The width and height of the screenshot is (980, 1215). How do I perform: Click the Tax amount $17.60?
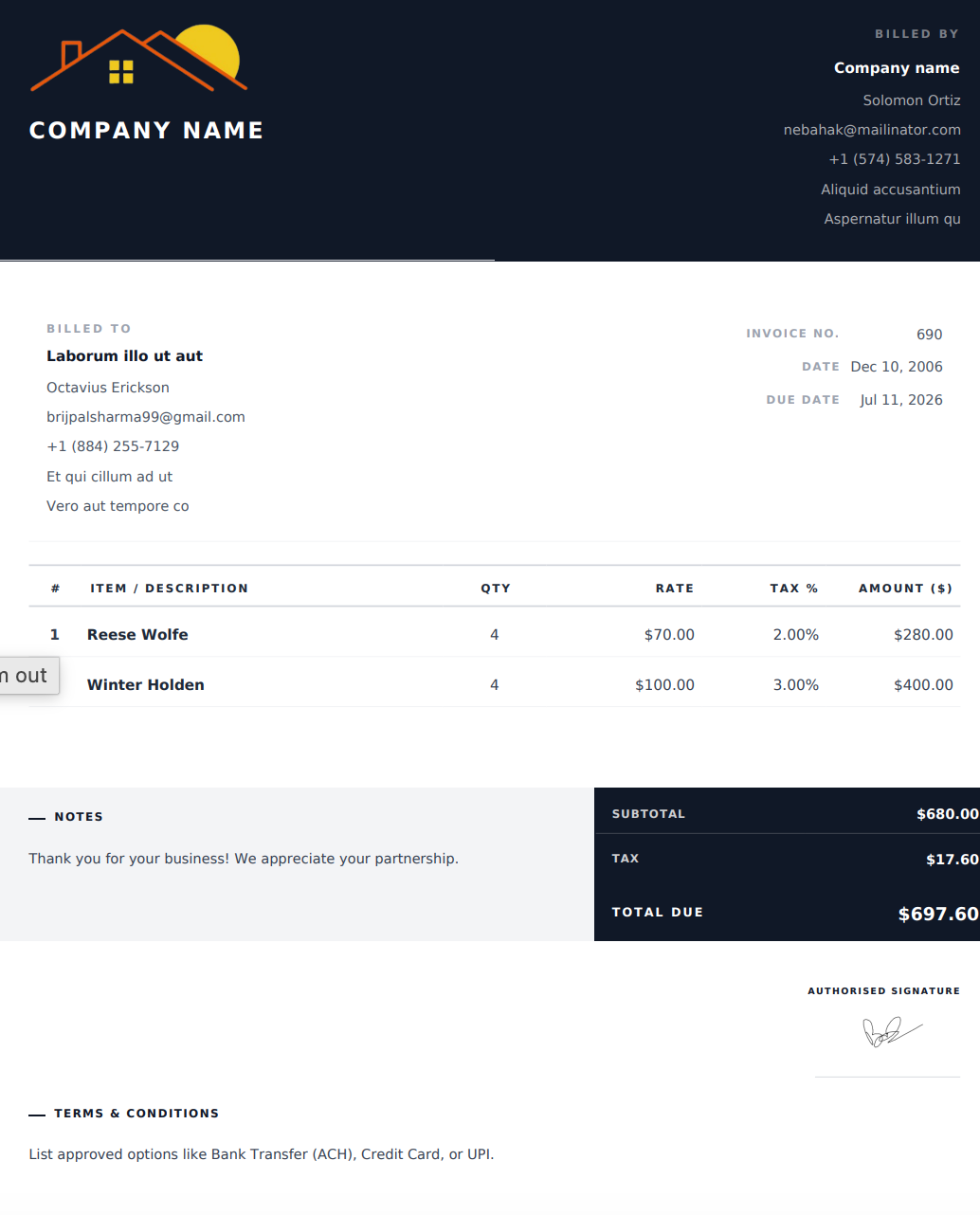click(x=953, y=860)
